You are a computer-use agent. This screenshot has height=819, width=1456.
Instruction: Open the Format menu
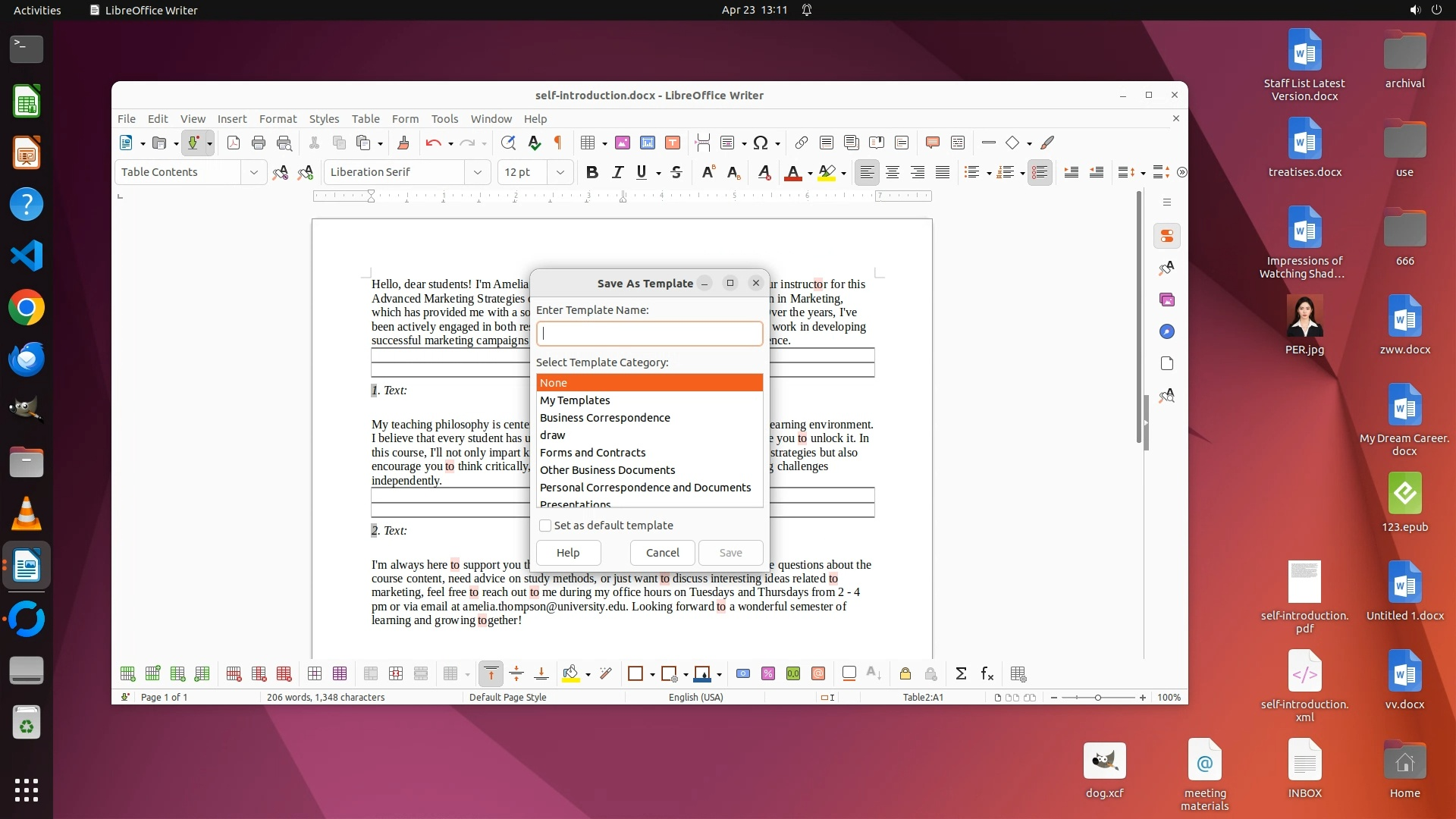click(278, 119)
